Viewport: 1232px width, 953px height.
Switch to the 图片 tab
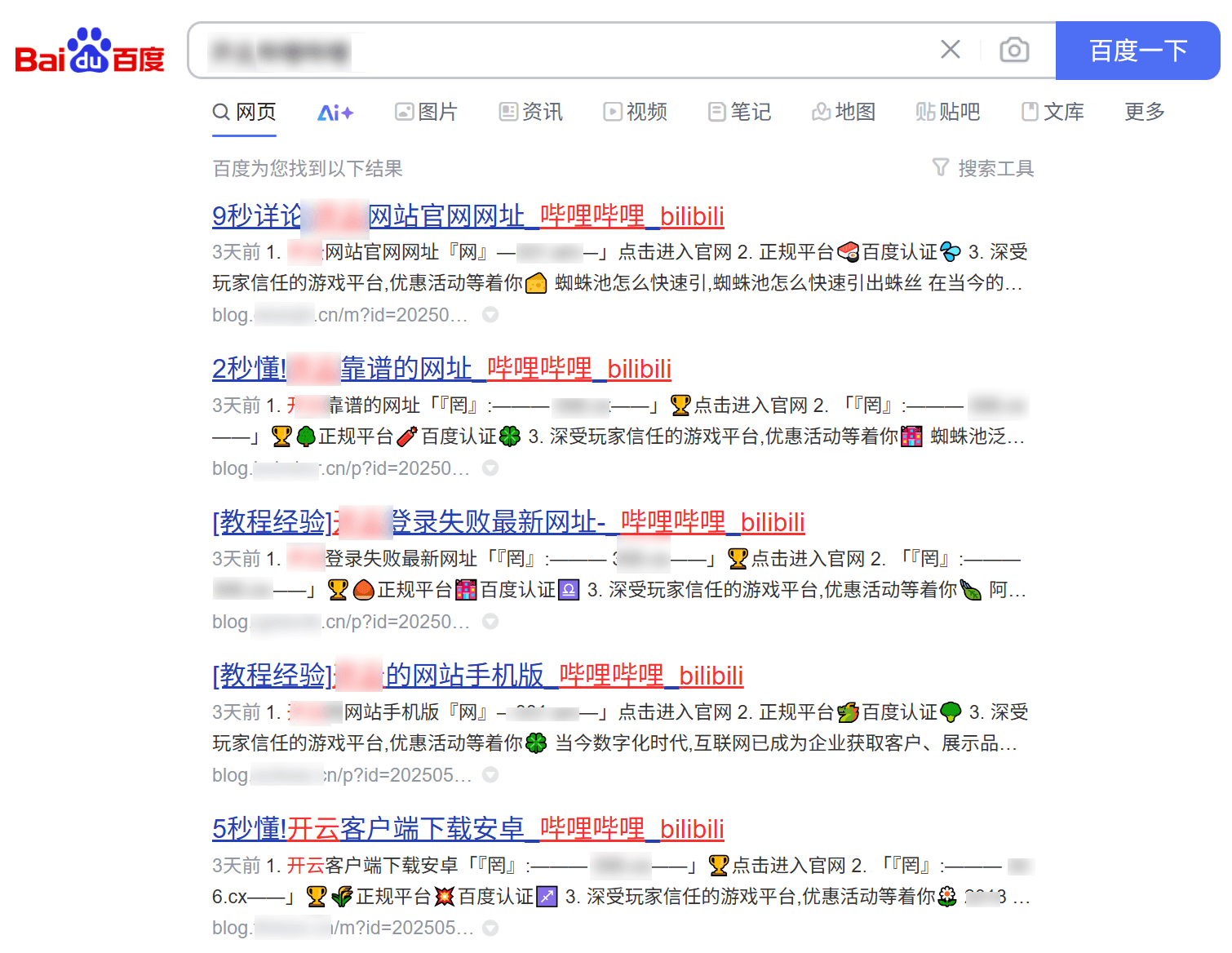click(x=426, y=112)
